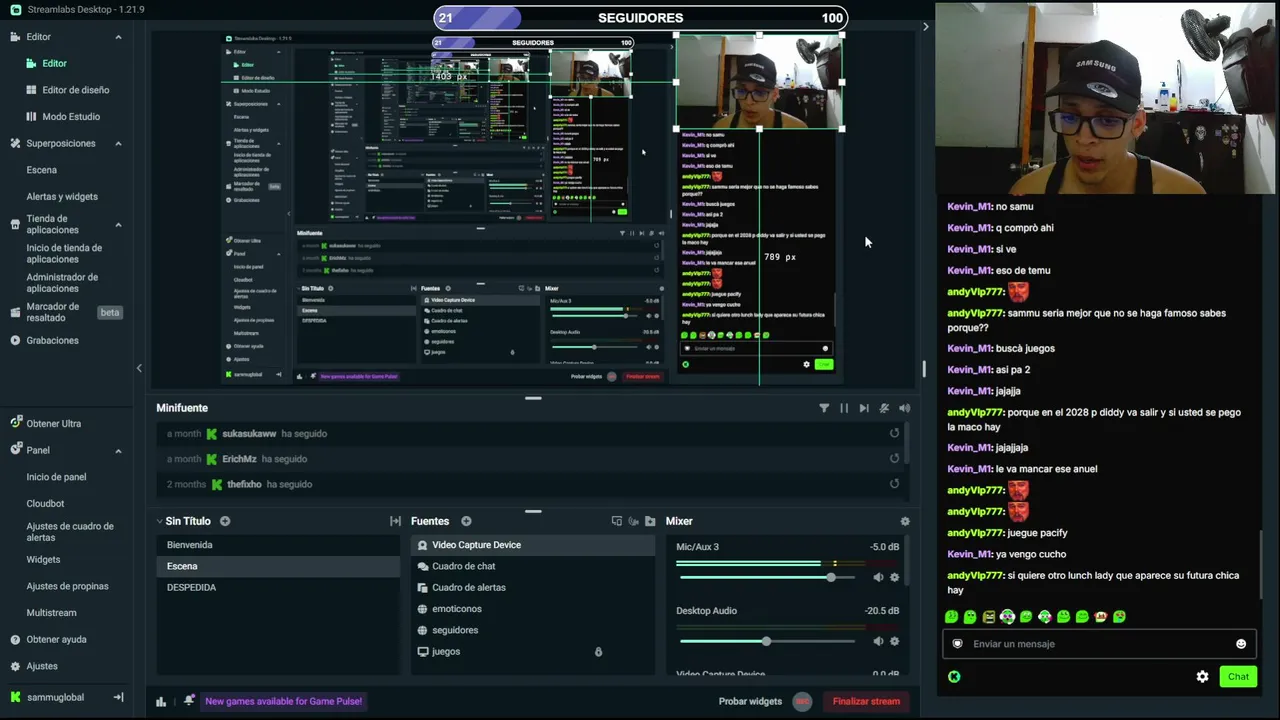Open Grabaciones page
The image size is (1280, 720).
[52, 341]
